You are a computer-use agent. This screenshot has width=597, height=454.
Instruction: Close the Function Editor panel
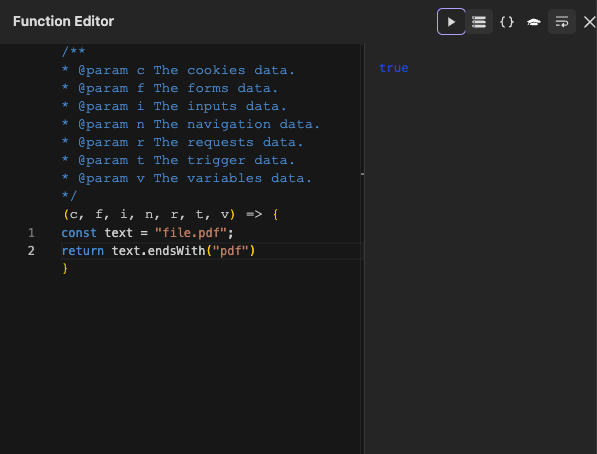point(589,22)
